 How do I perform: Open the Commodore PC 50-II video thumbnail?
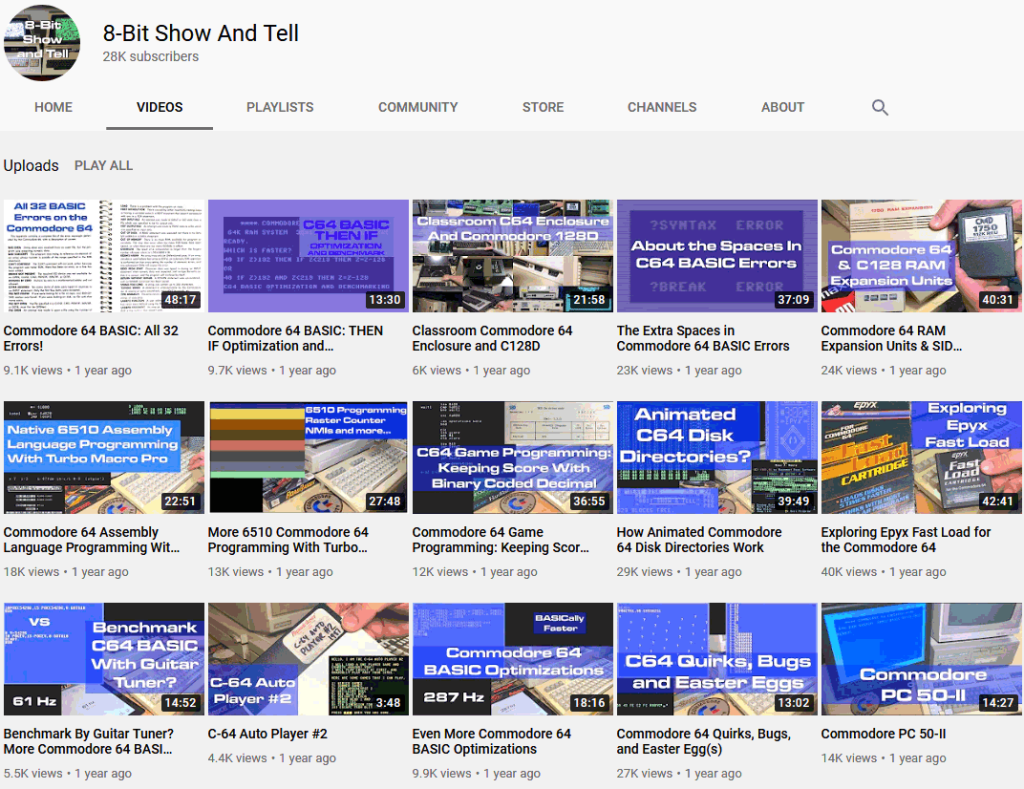[x=920, y=657]
